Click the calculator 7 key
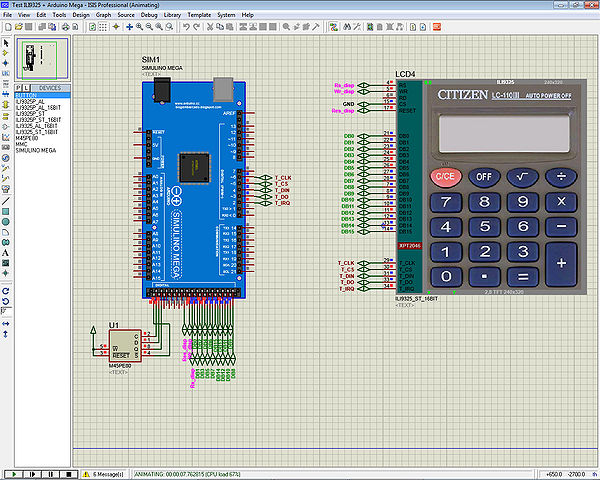 coord(446,202)
